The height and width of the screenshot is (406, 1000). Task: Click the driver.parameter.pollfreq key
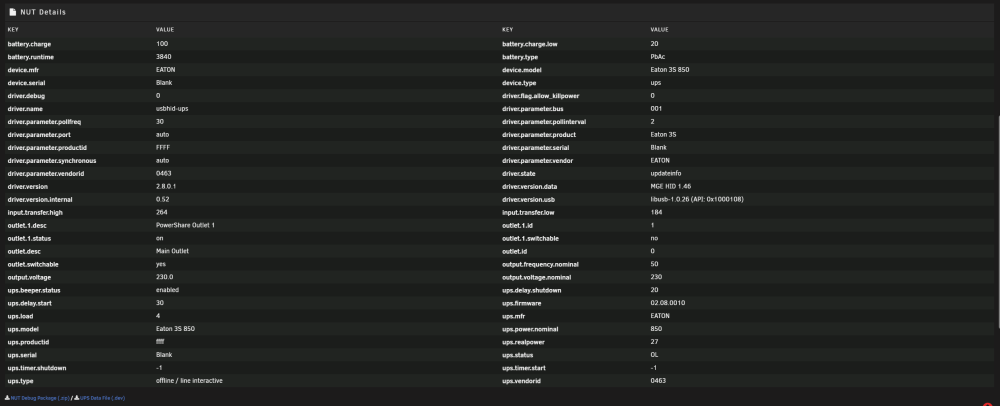[44, 122]
